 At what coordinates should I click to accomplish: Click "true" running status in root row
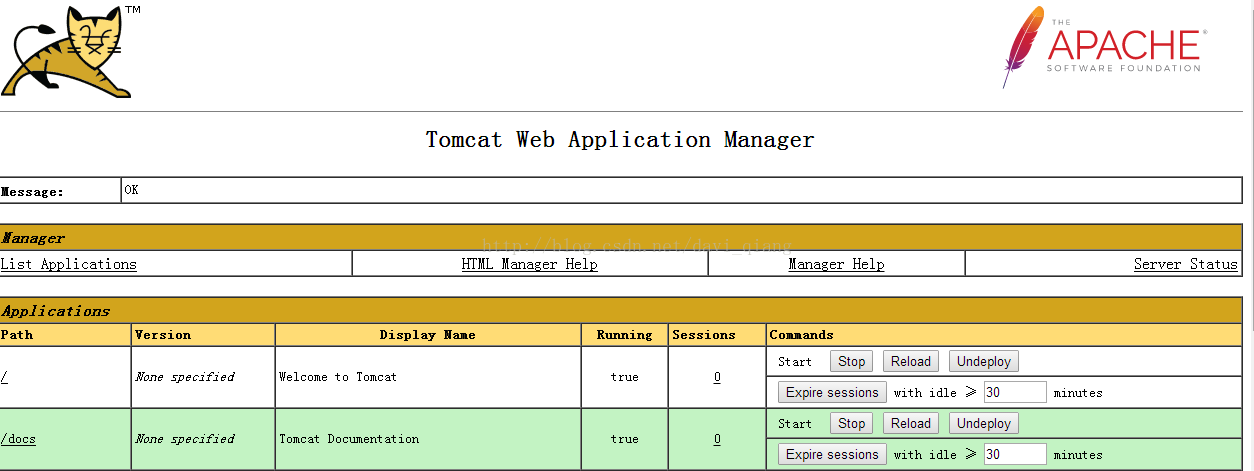(x=624, y=377)
